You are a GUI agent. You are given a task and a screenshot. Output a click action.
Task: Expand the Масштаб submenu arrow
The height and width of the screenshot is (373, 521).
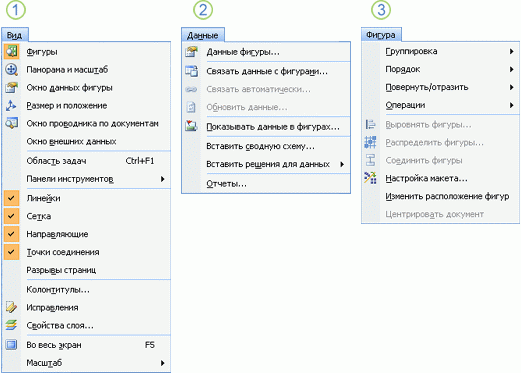[x=163, y=363]
